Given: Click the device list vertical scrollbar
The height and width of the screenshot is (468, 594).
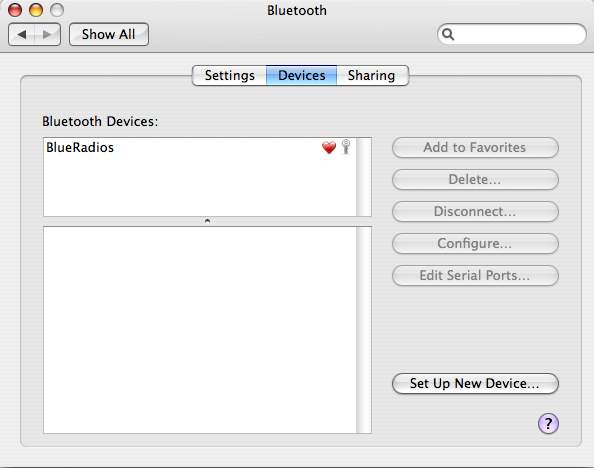Looking at the screenshot, I should pos(364,177).
